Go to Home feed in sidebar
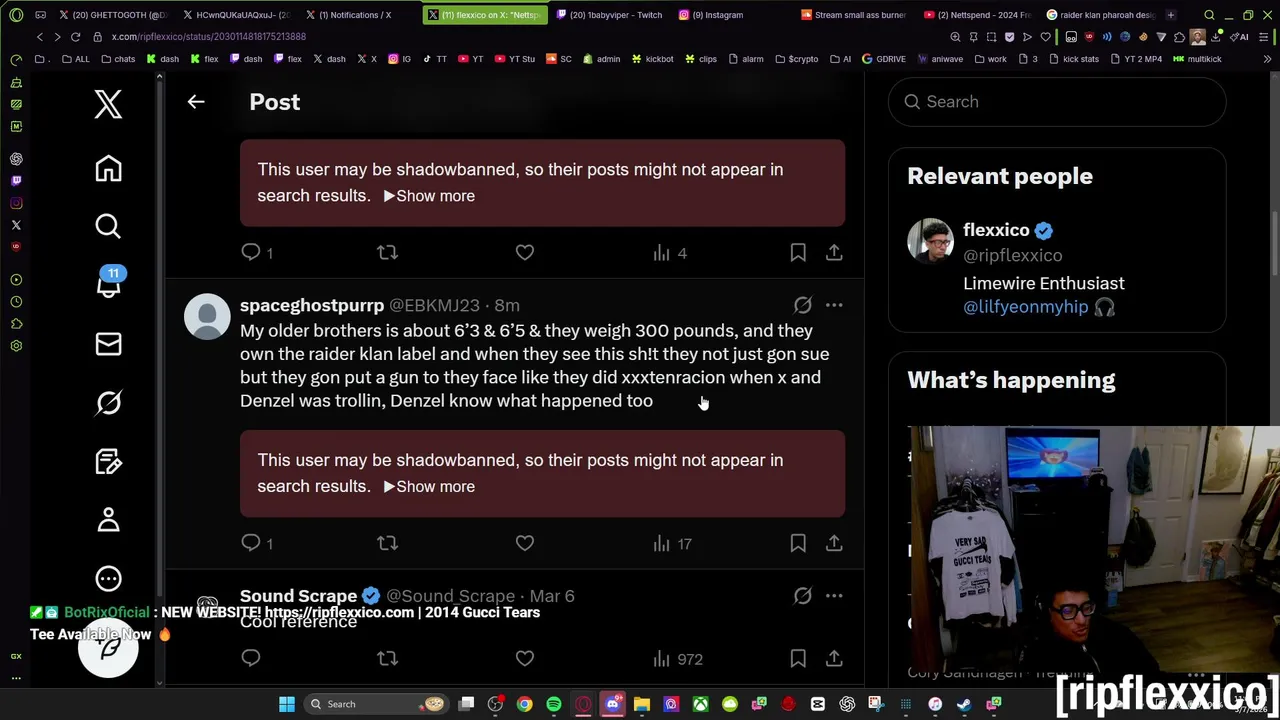 (108, 168)
